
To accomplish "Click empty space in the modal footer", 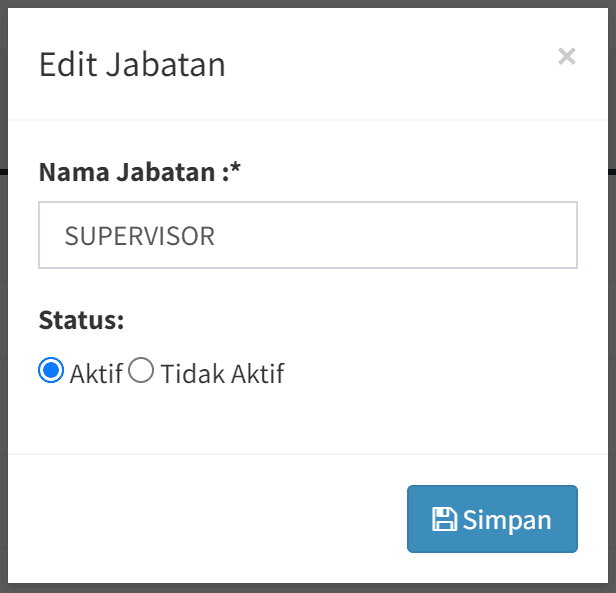I will tap(200, 518).
